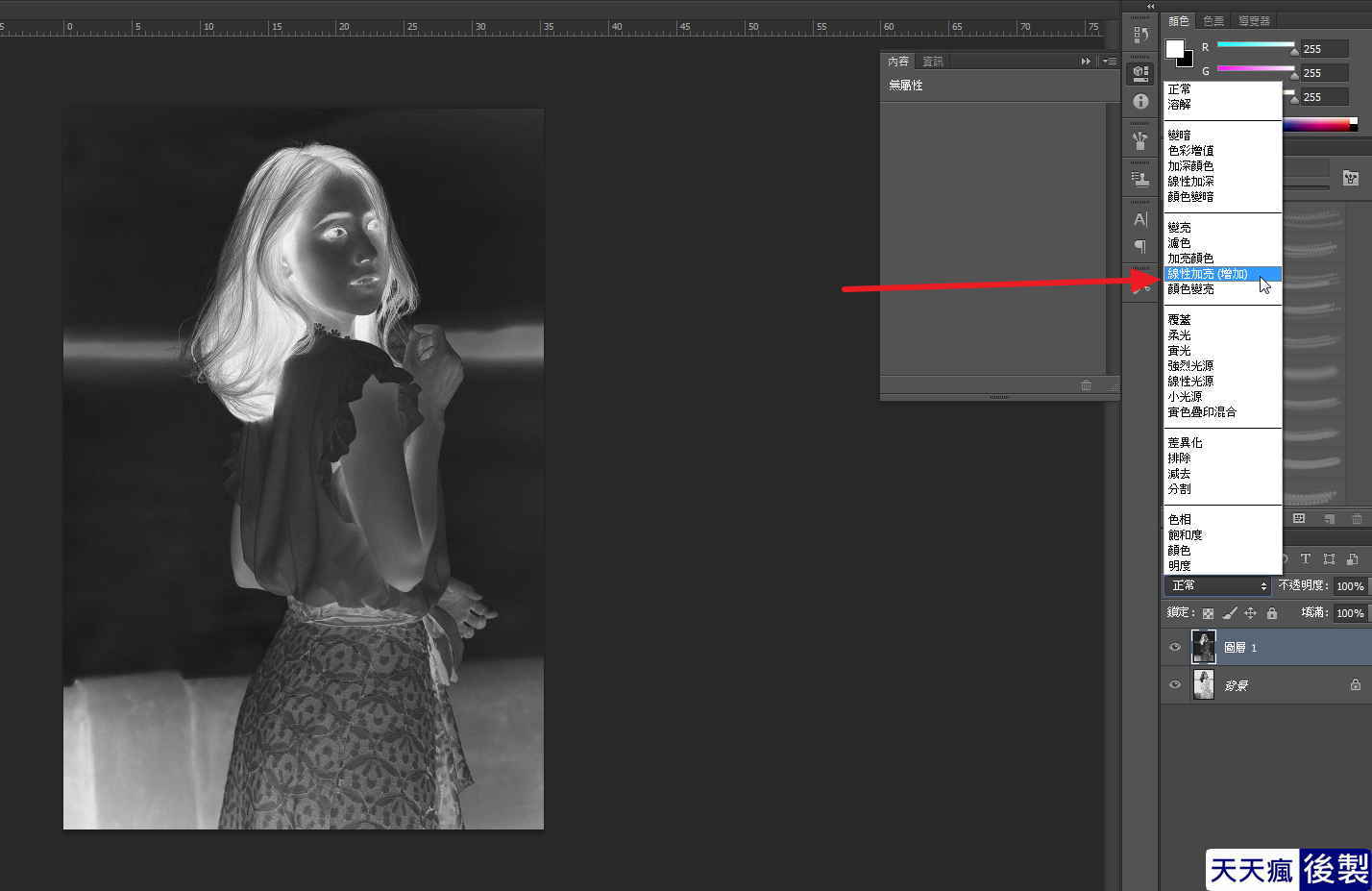Screen dimensions: 1372x891
Task: Choose 溶解 blend mode
Action: [1222, 105]
